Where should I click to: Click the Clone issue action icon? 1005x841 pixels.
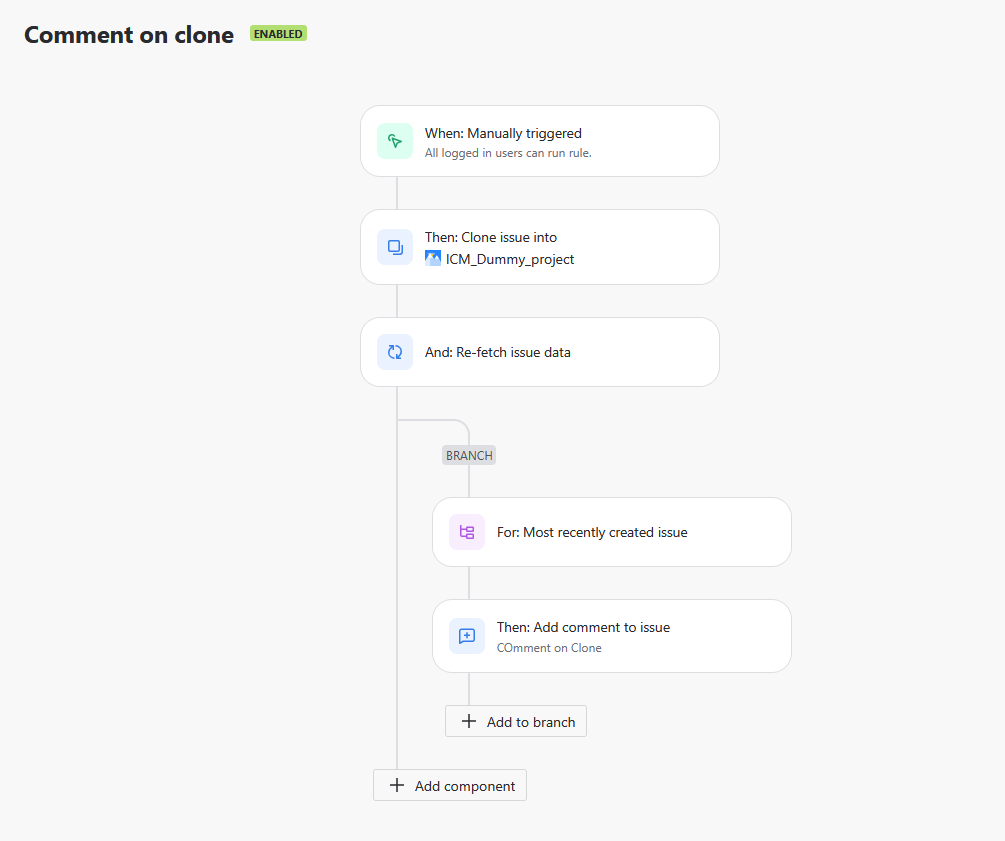395,247
